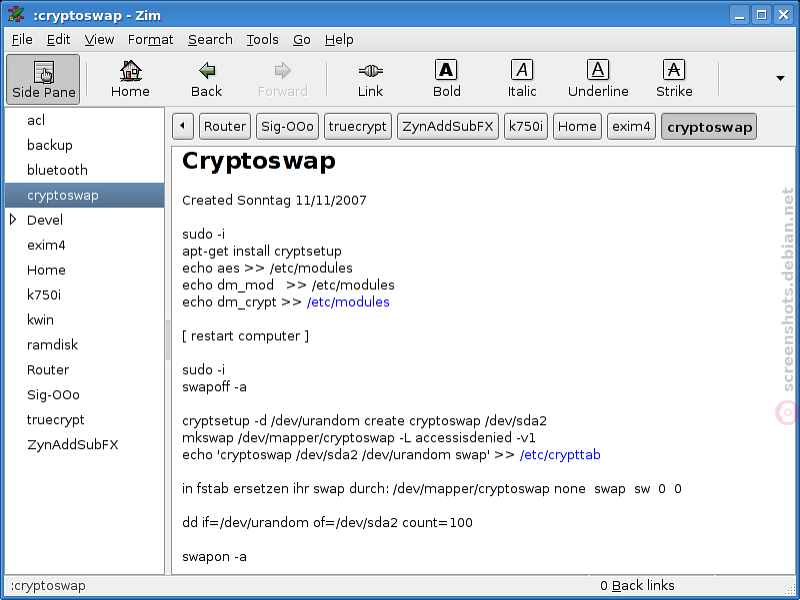The width and height of the screenshot is (800, 600).
Task: Click cryptoswap button in path bar
Action: tap(709, 127)
